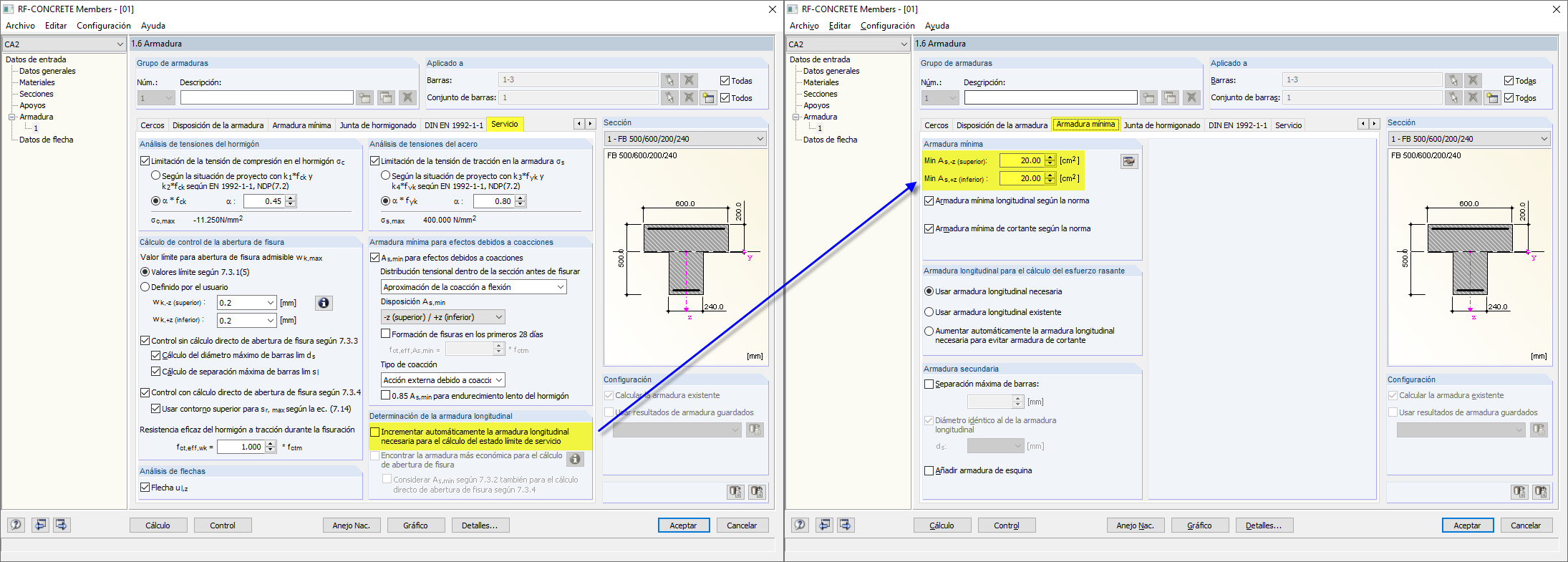Click Detalles... button in right window
1568x562 pixels.
(1264, 525)
